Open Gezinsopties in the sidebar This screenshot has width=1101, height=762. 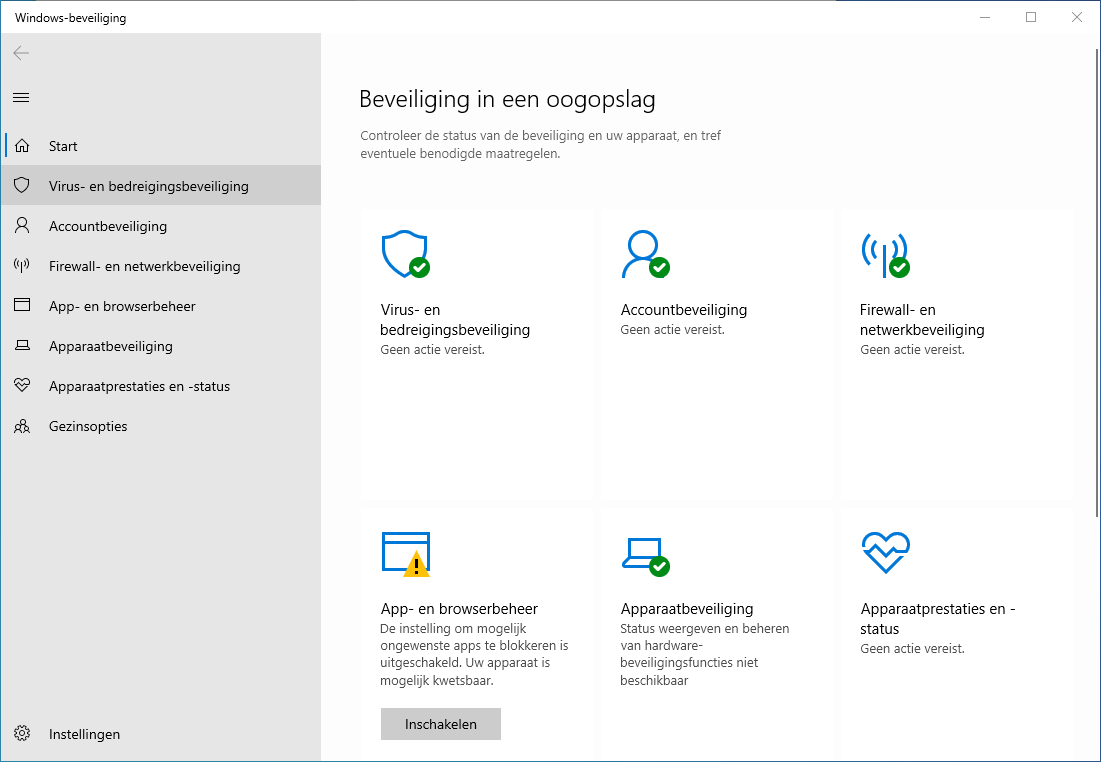tap(88, 426)
